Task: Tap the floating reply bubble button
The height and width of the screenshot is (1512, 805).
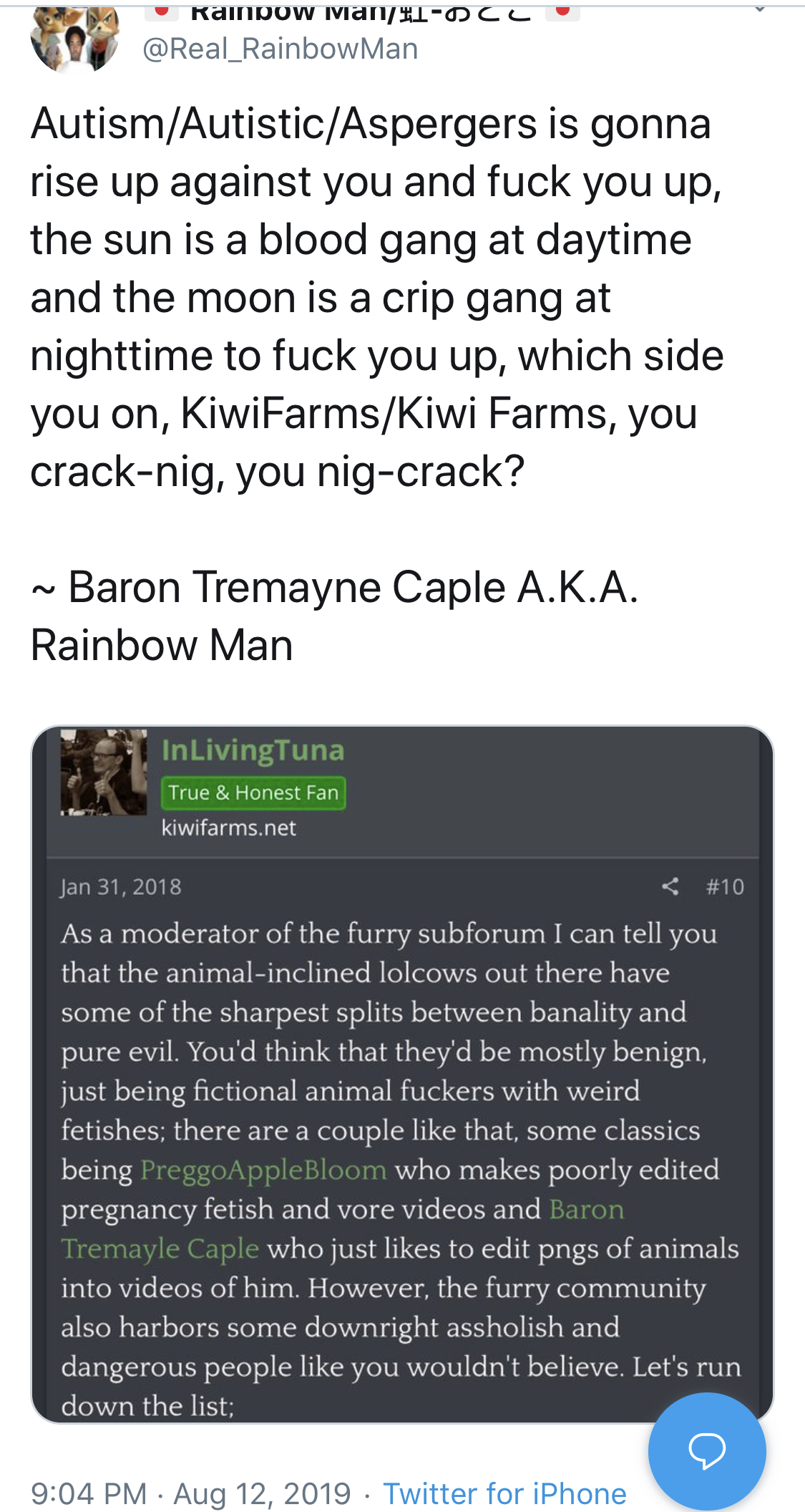Action: click(707, 1451)
